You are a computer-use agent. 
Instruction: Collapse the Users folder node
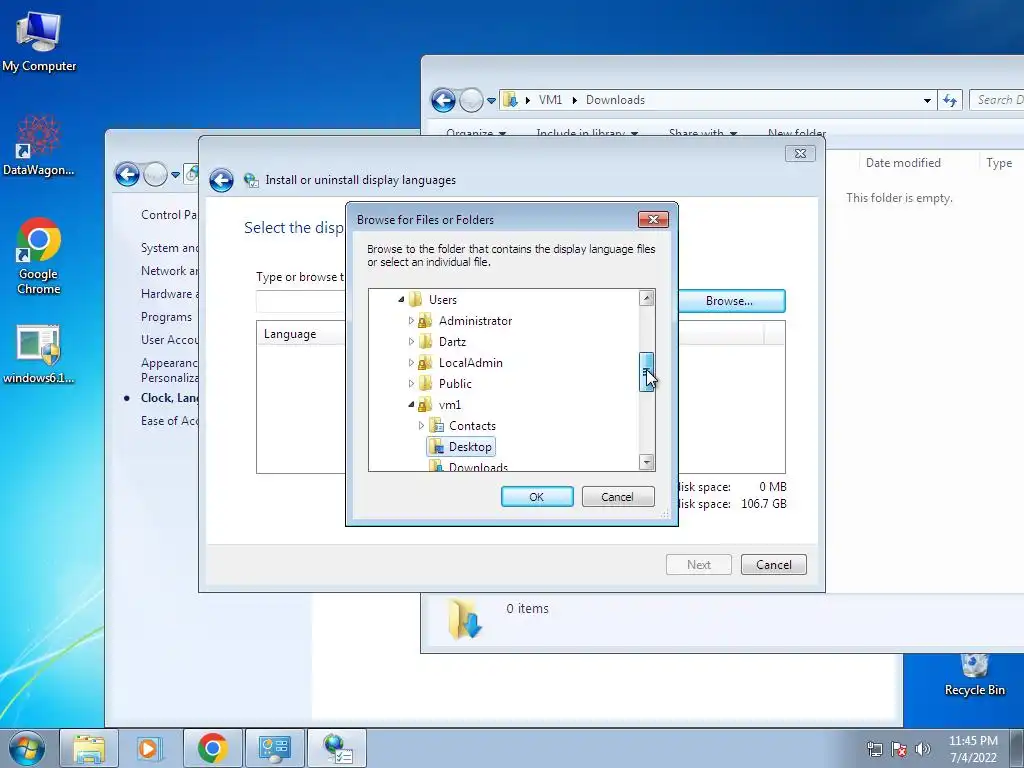coord(401,300)
